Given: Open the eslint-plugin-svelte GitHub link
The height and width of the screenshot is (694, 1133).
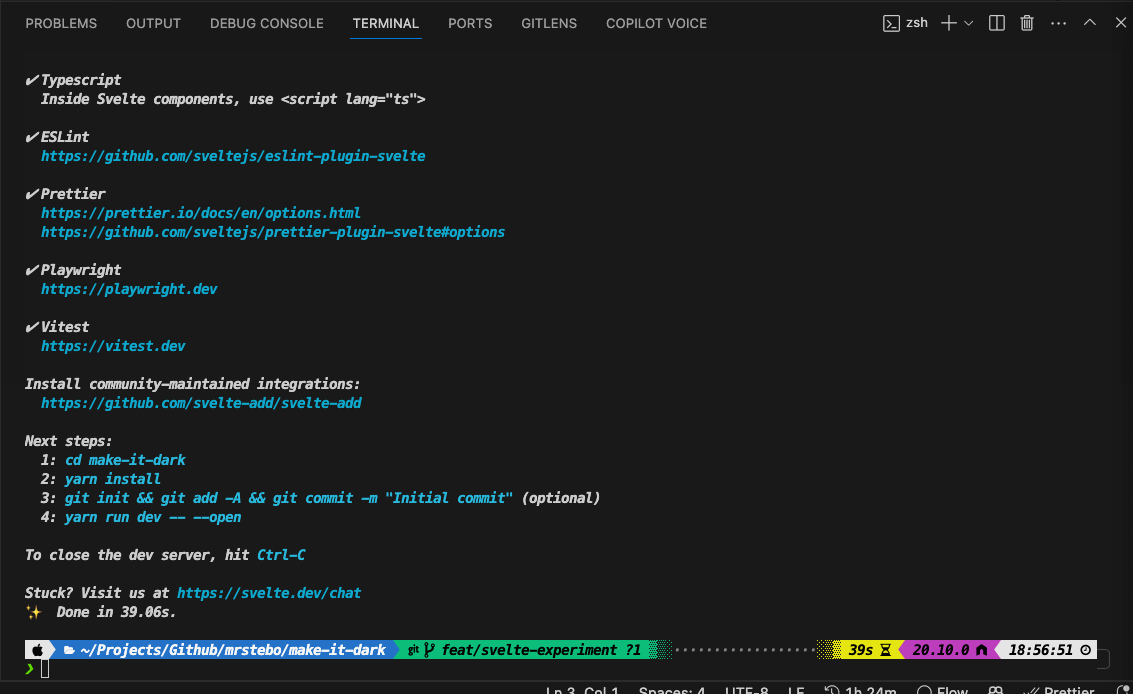Looking at the screenshot, I should point(233,156).
